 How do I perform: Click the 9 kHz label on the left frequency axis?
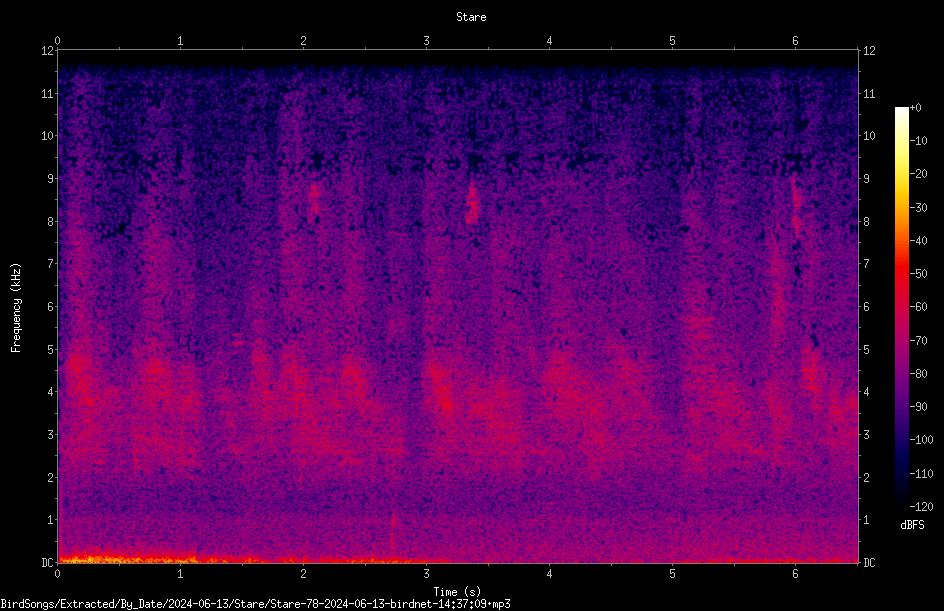tap(51, 178)
